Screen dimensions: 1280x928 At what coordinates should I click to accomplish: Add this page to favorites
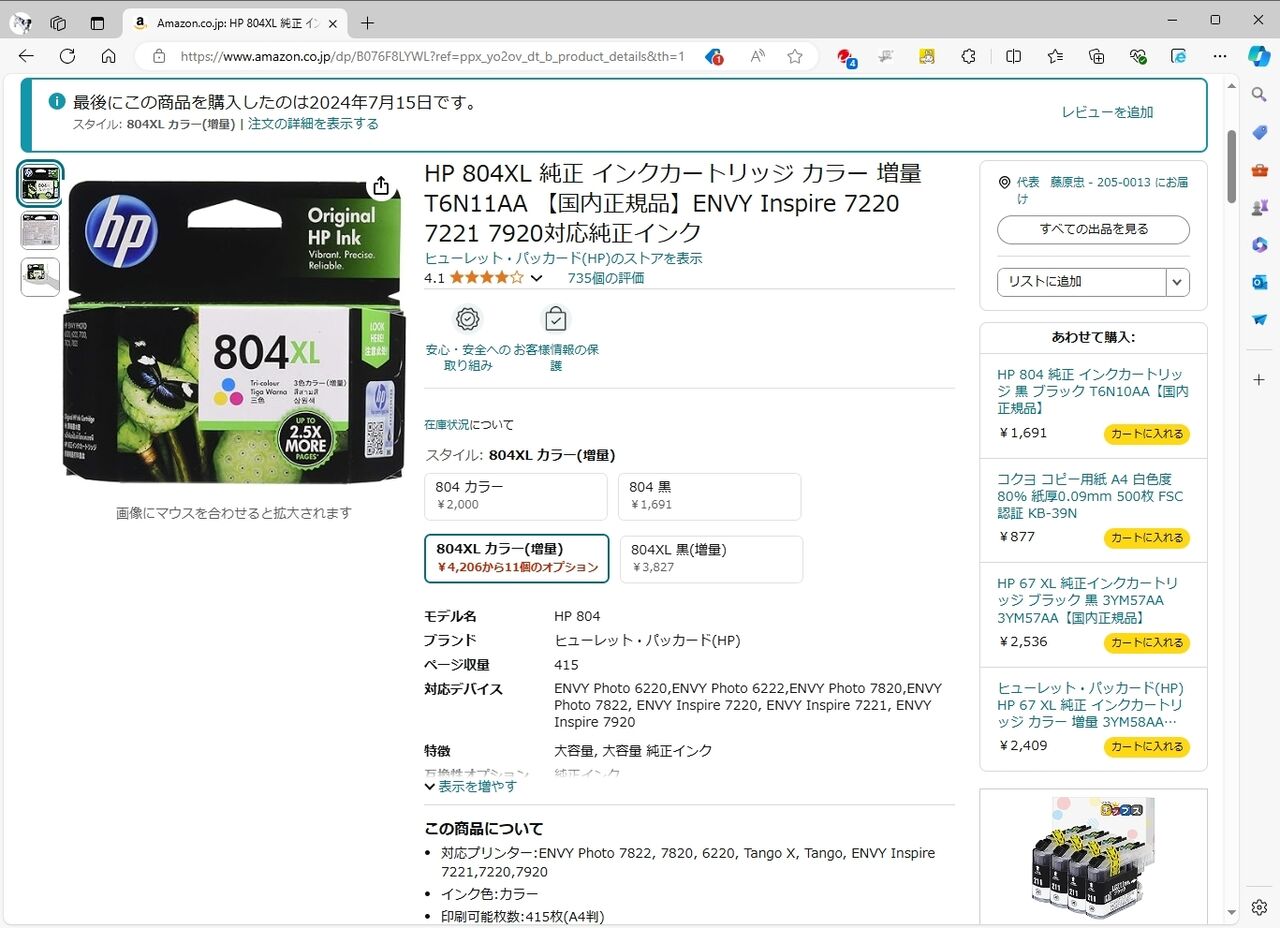coord(795,56)
